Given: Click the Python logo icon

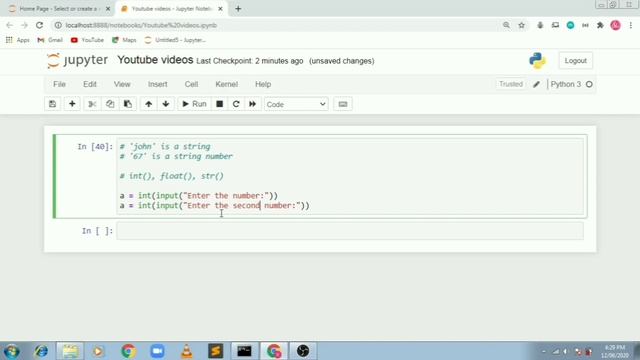Looking at the screenshot, I should [538, 60].
